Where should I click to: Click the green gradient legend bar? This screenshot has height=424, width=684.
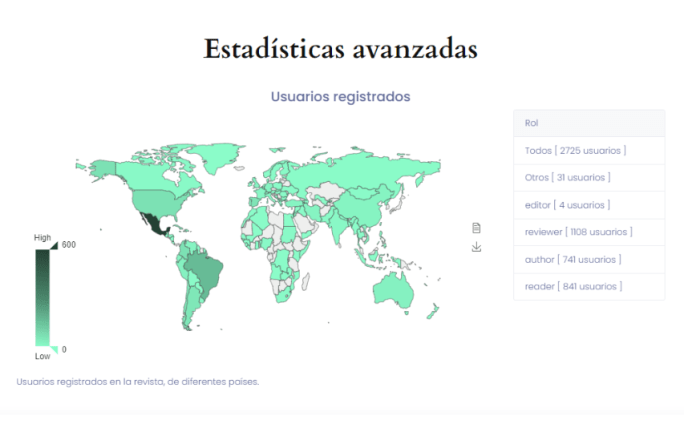pyautogui.click(x=42, y=296)
